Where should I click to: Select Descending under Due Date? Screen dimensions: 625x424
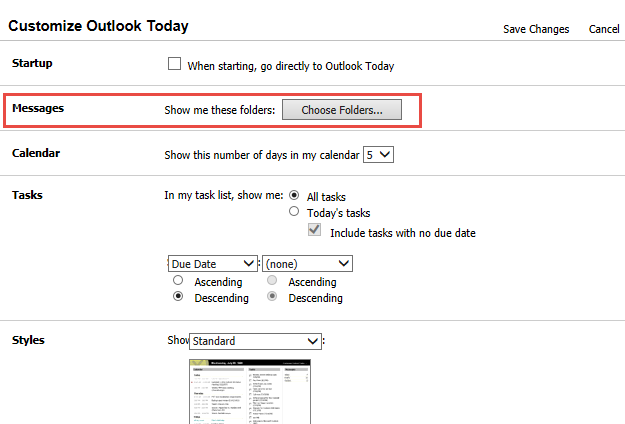click(x=178, y=296)
